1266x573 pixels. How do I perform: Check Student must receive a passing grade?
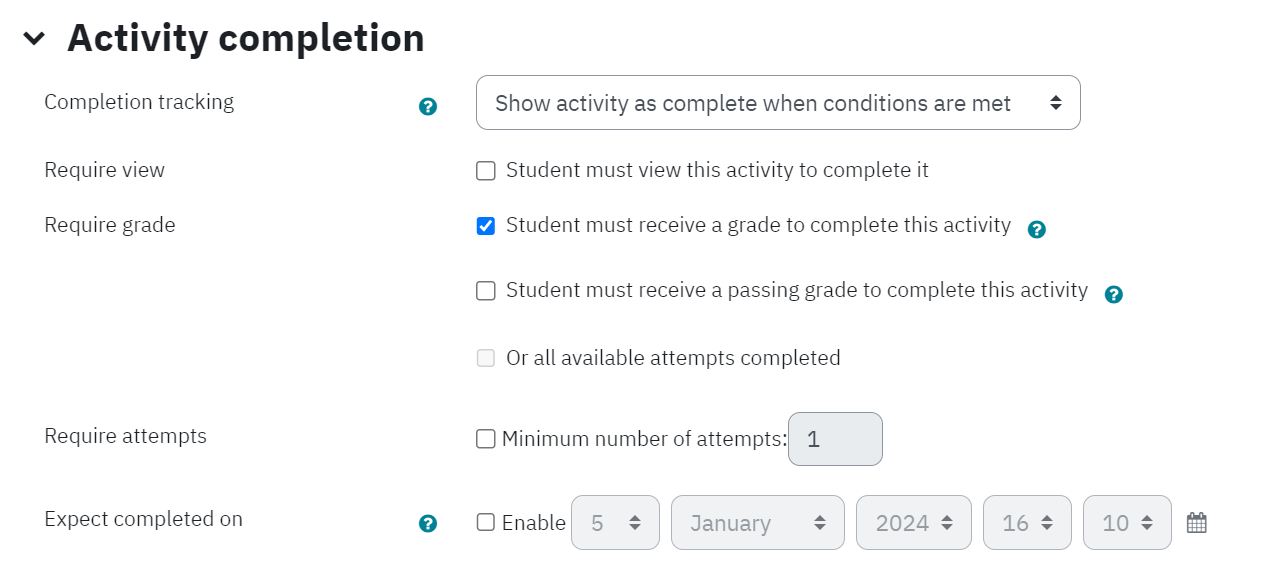(486, 291)
